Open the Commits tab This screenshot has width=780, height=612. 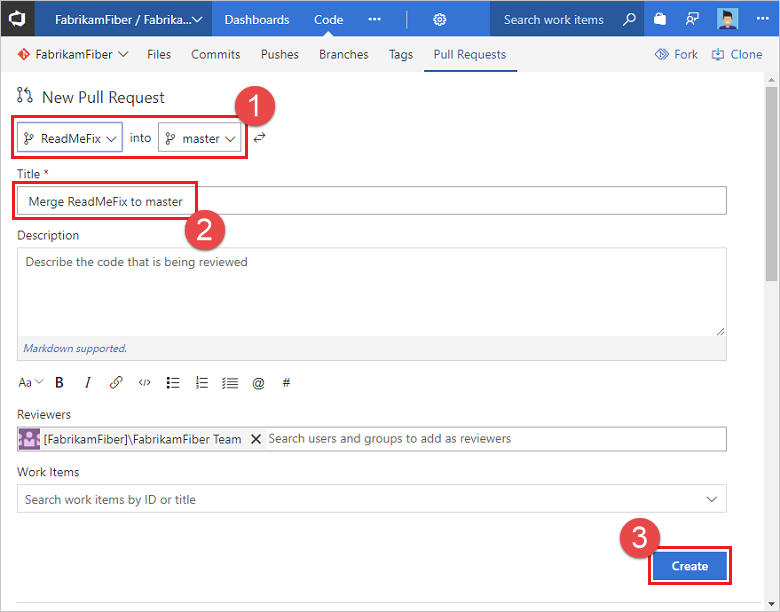pyautogui.click(x=216, y=54)
